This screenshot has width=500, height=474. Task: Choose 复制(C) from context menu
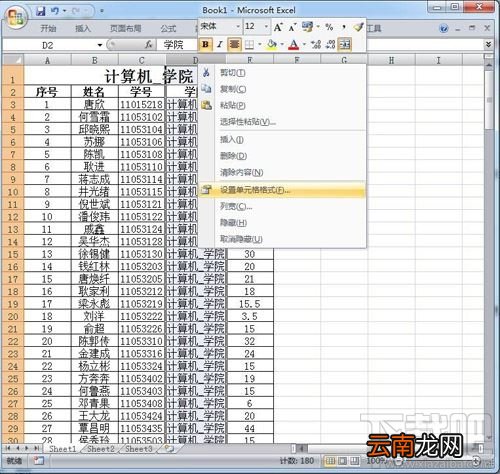(x=282, y=89)
